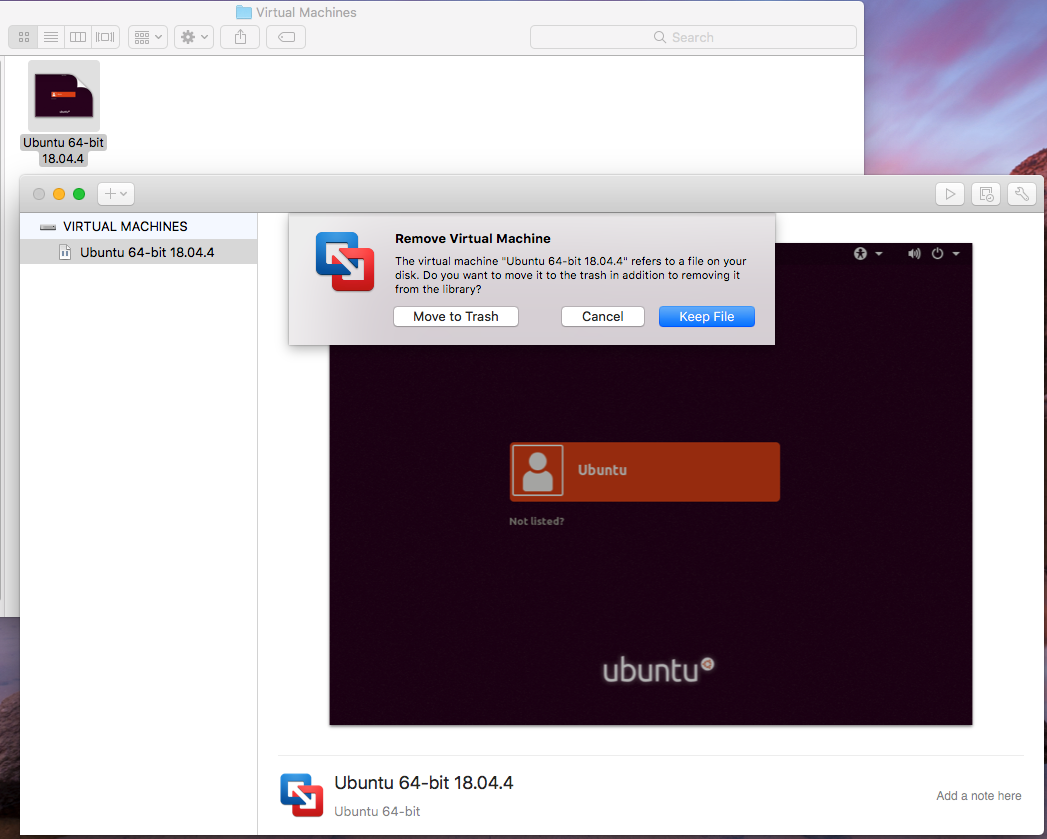This screenshot has width=1047, height=839.
Task: Click the drive icon beside VIRTUAL MACHINES
Action: click(47, 227)
